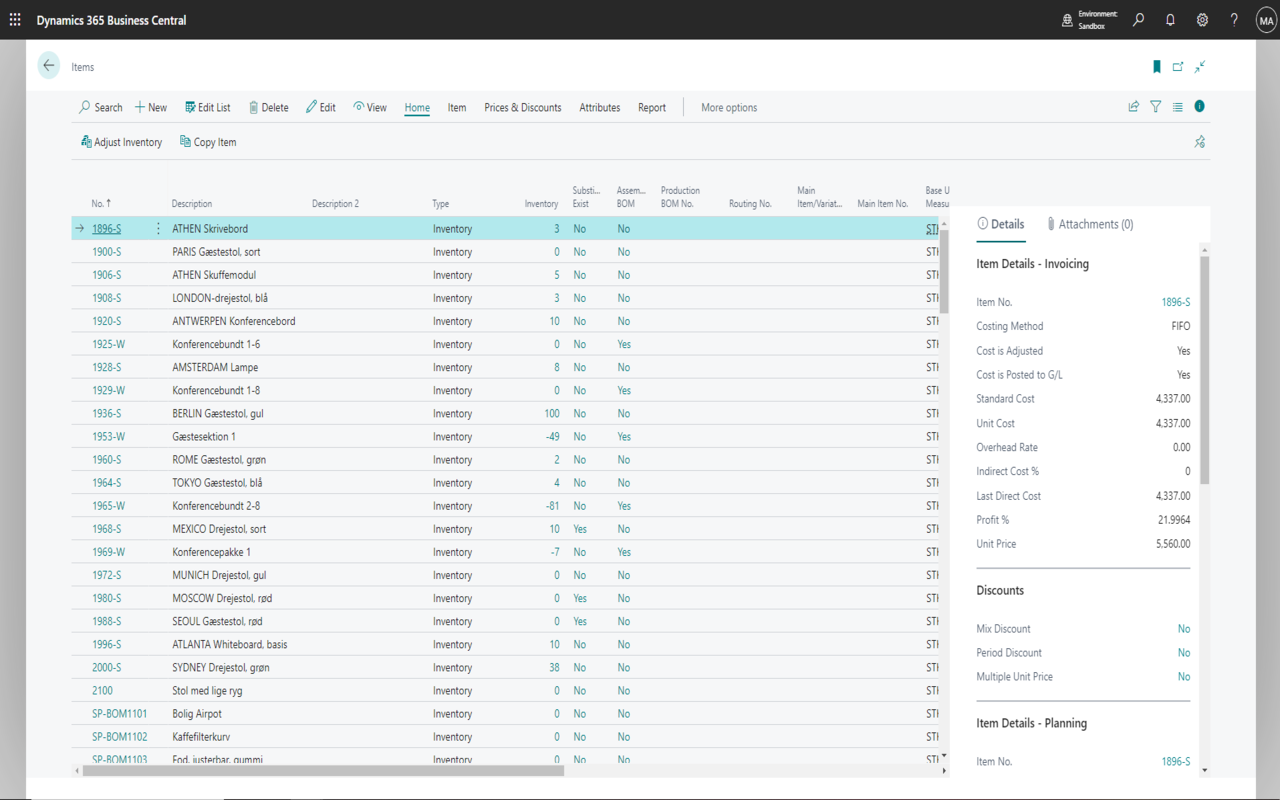Click the notifications bell icon
The image size is (1280, 800).
click(x=1170, y=20)
